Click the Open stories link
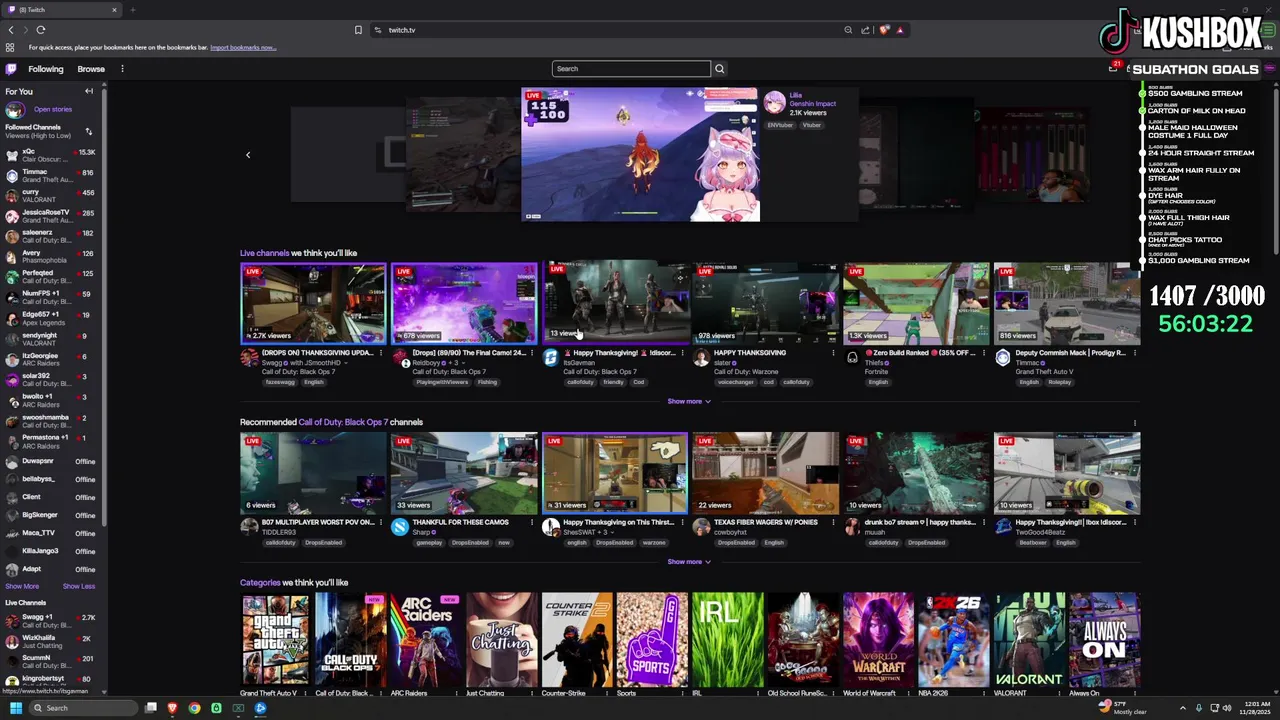Screen dimensions: 1280x720 click(53, 109)
